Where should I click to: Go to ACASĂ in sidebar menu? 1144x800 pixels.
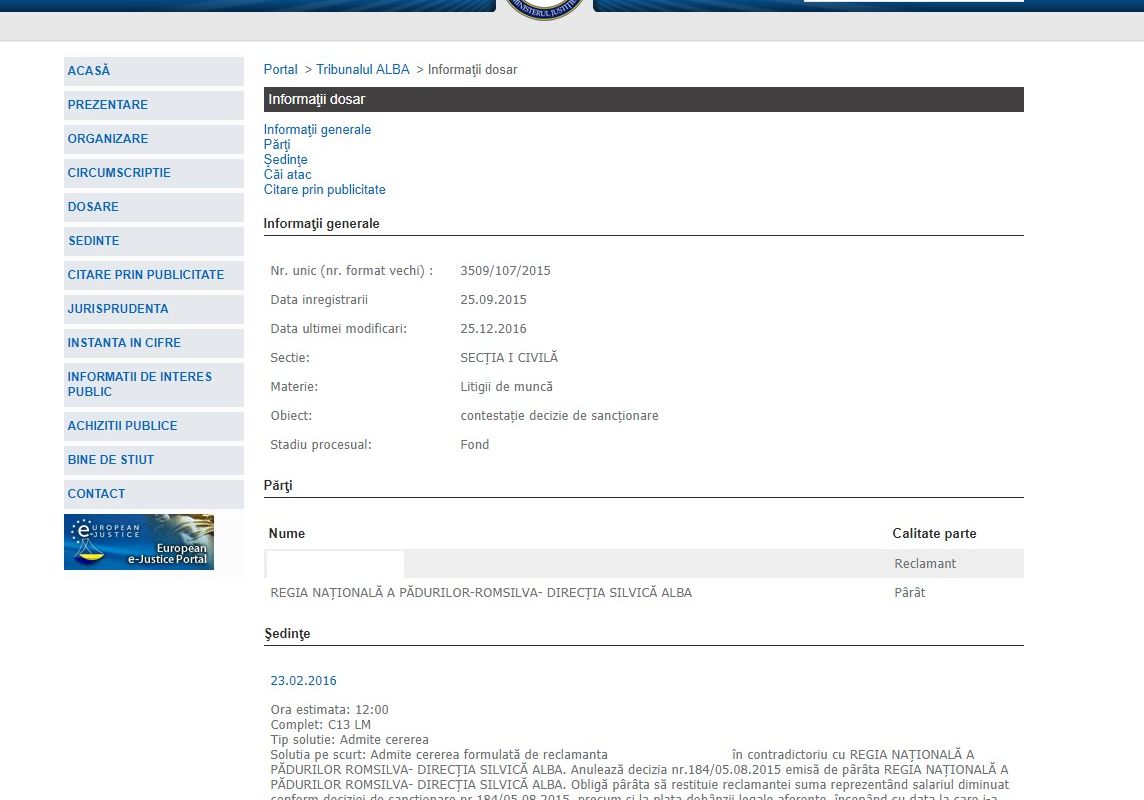click(89, 71)
